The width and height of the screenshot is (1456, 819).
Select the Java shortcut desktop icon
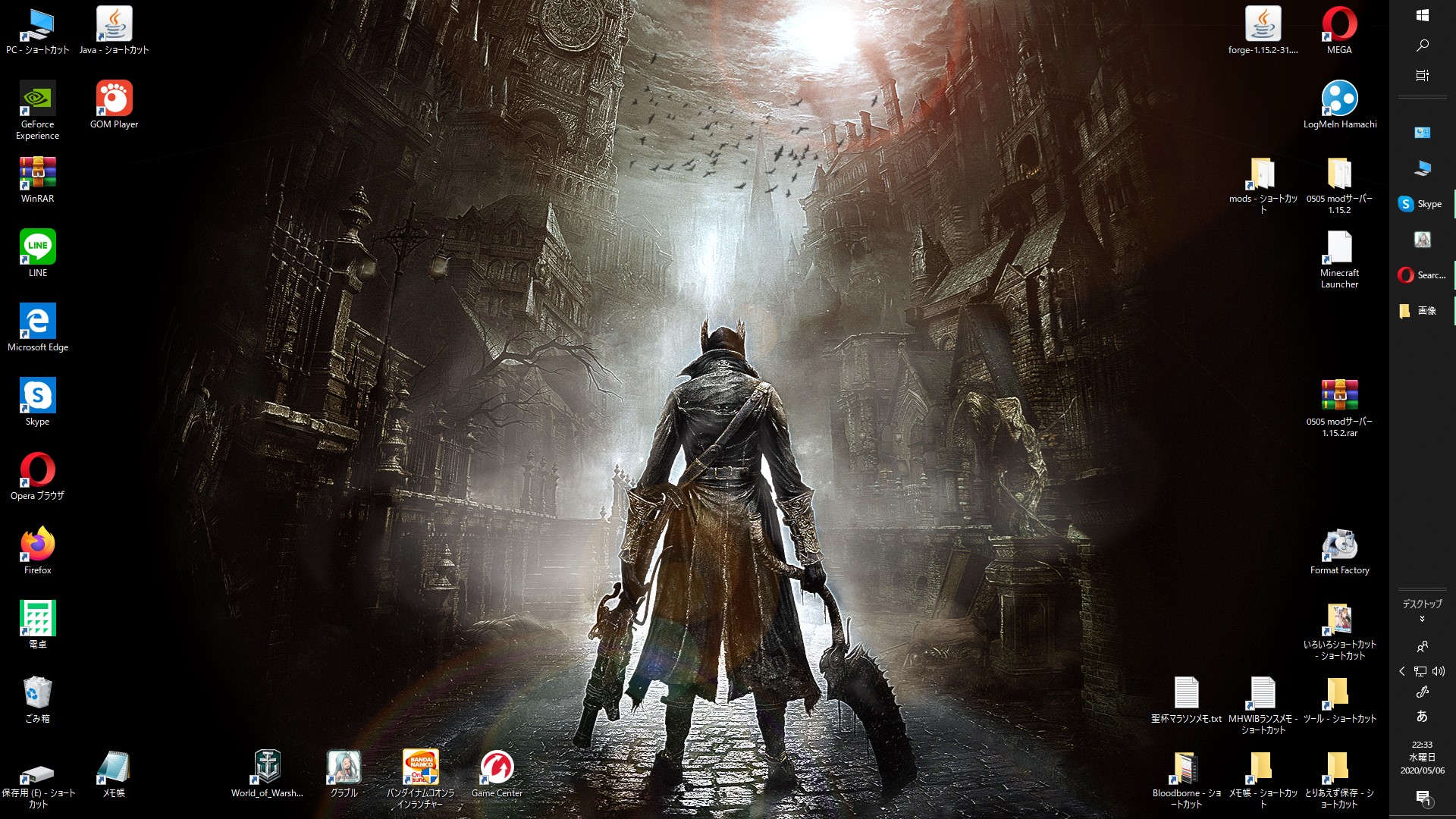point(114,30)
